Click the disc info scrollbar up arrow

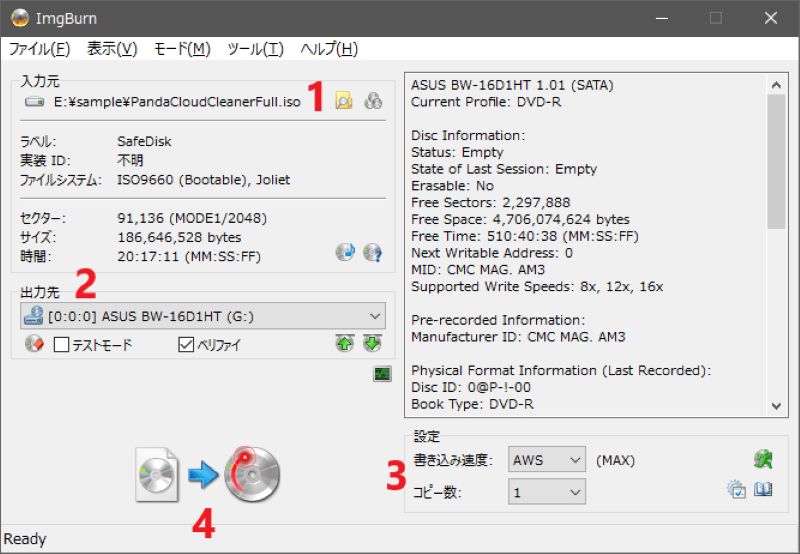pos(776,85)
